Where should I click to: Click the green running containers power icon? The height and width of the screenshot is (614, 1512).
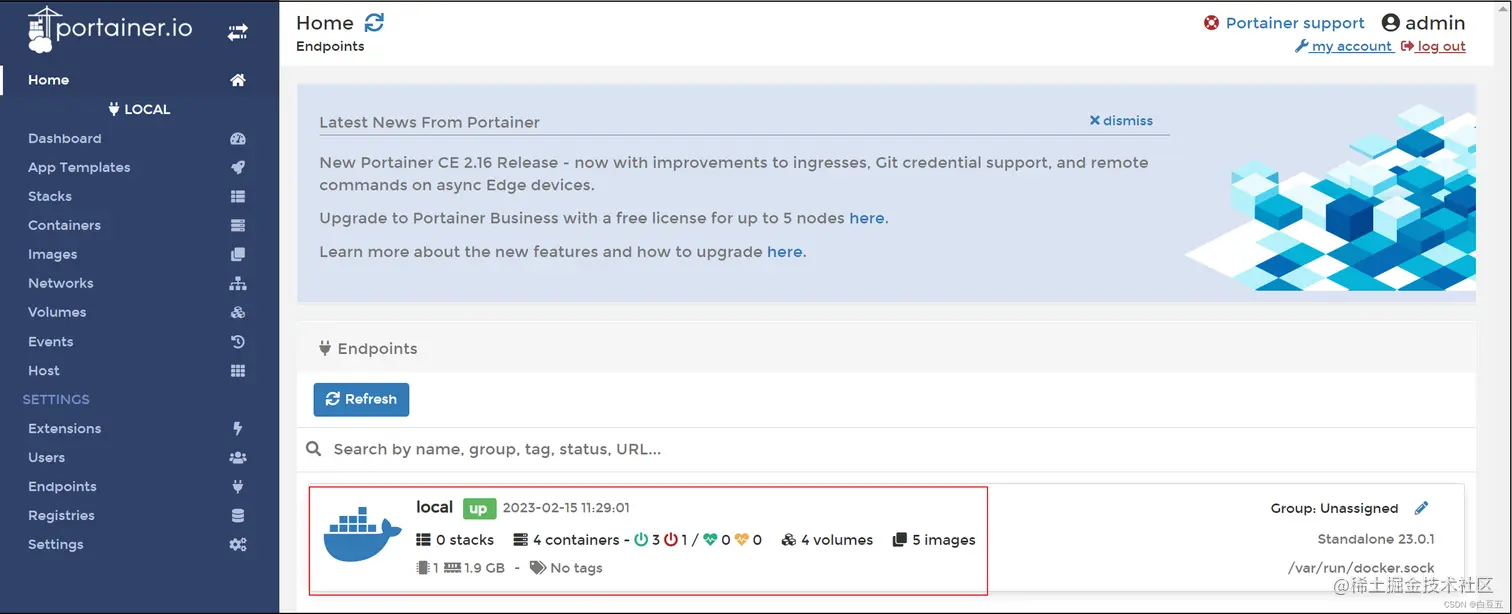pyautogui.click(x=641, y=540)
